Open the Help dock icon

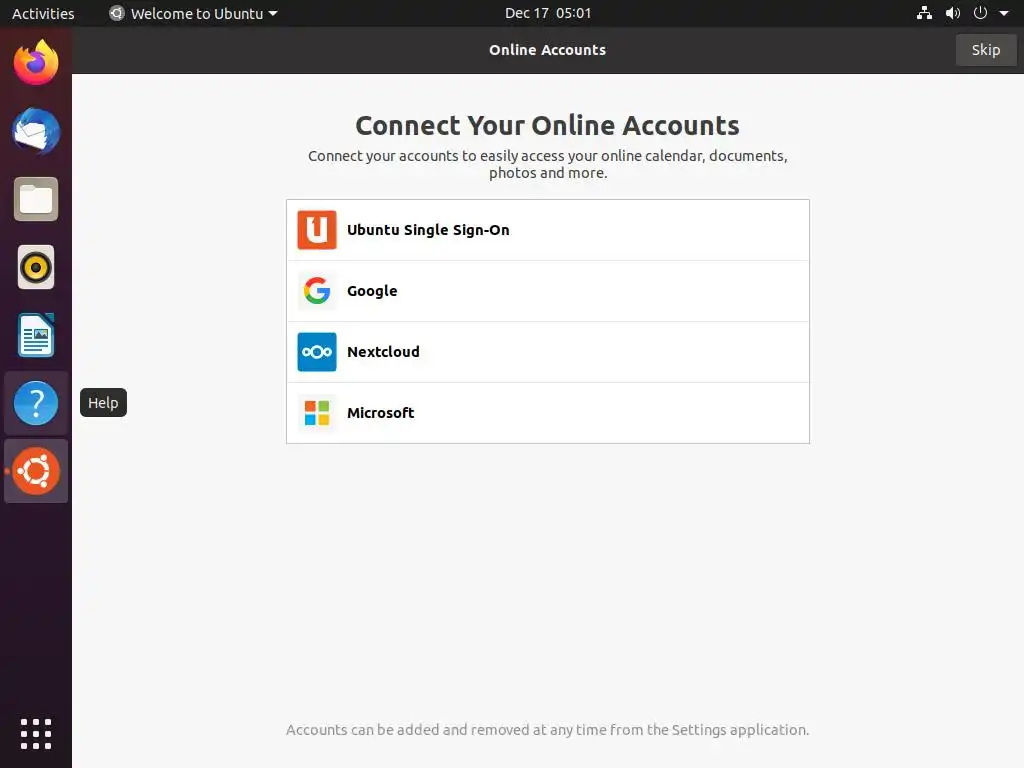pyautogui.click(x=36, y=403)
